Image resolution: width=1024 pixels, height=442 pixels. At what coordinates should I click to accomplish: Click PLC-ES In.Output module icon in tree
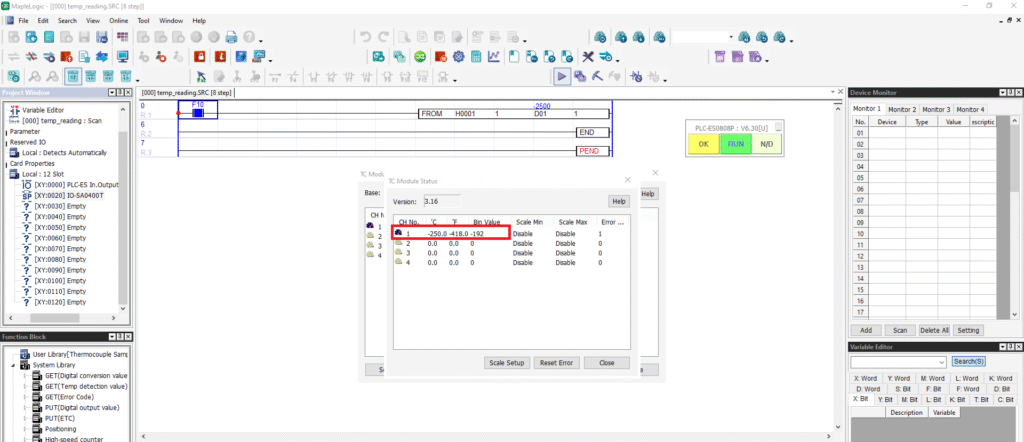pos(27,185)
